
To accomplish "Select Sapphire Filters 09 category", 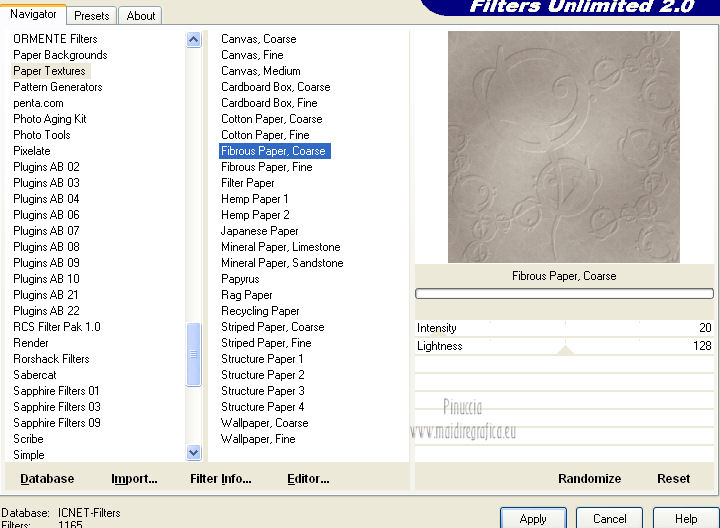I will click(x=57, y=423).
